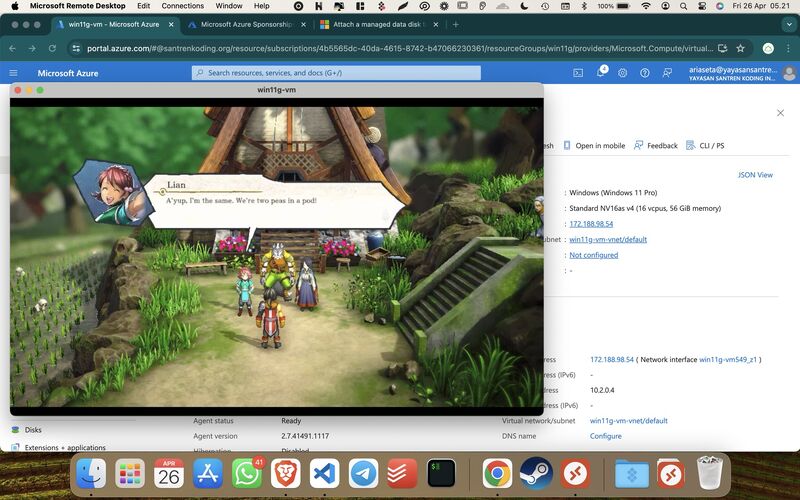Click Lian's character portrait in game
This screenshot has width=800, height=500.
112,192
